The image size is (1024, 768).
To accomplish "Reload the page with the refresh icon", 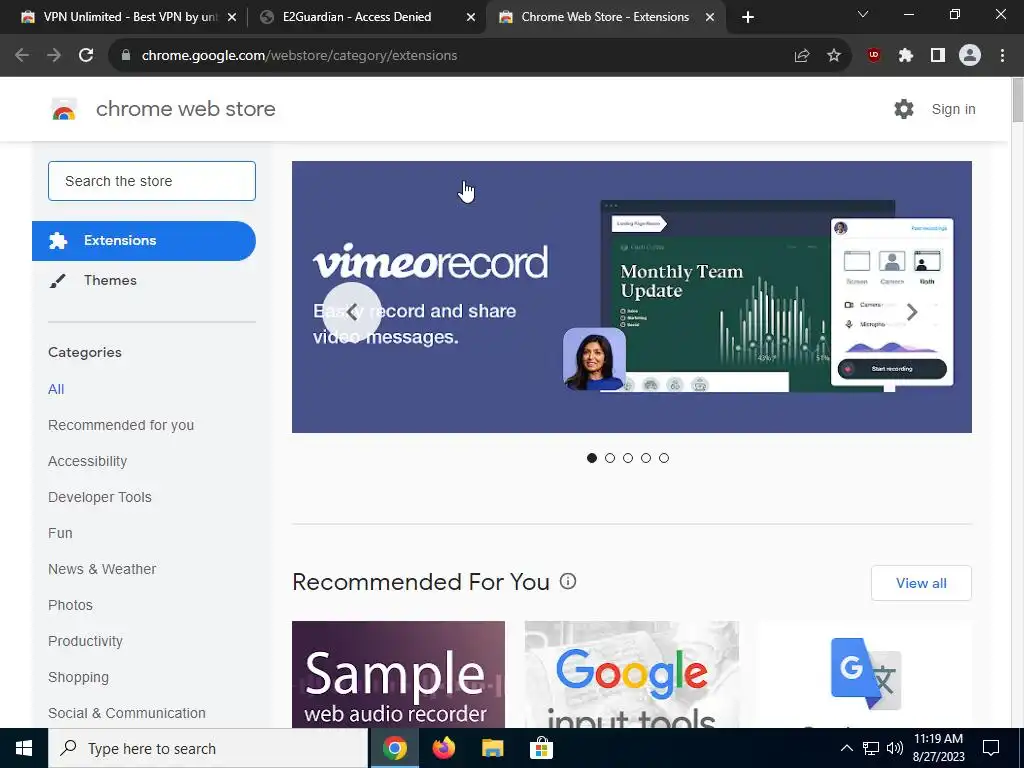I will pyautogui.click(x=86, y=56).
